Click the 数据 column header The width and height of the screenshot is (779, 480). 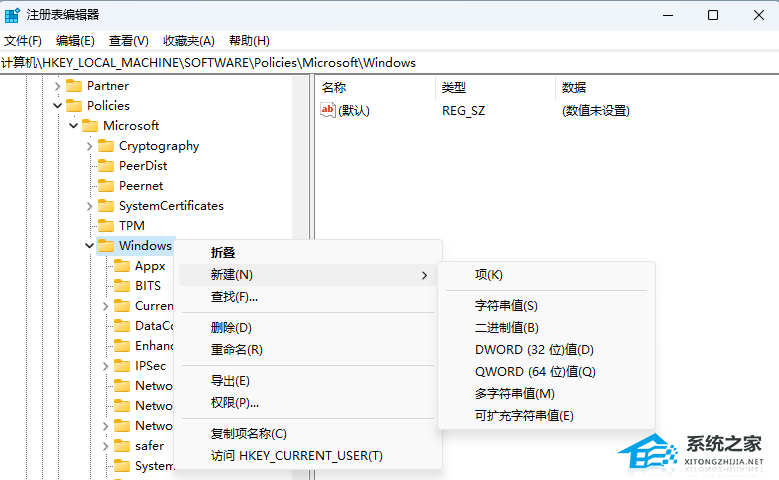click(574, 88)
